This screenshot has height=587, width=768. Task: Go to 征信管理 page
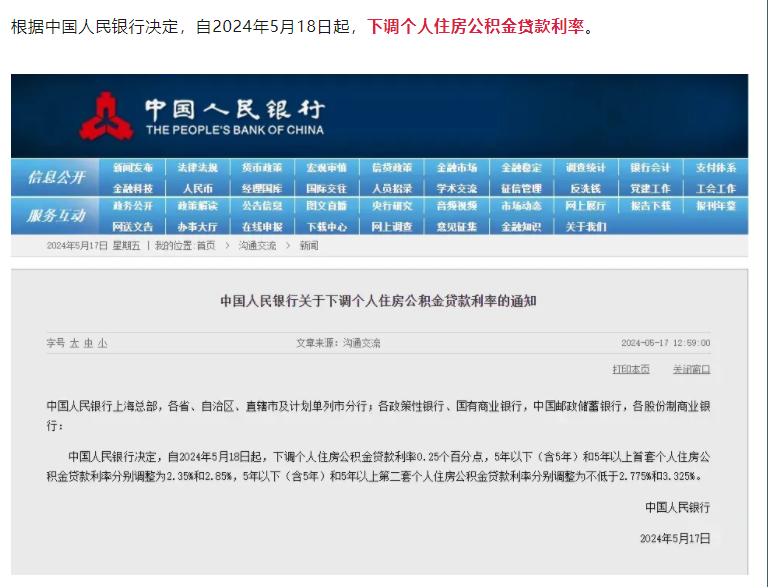[x=521, y=189]
